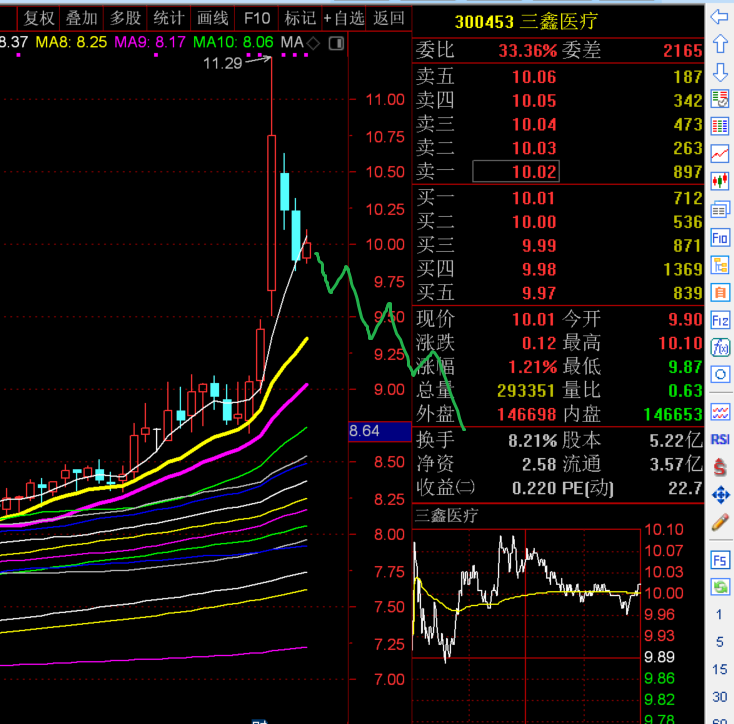The height and width of the screenshot is (724, 734).
Task: Click the F12 sidebar icon
Action: 719,321
